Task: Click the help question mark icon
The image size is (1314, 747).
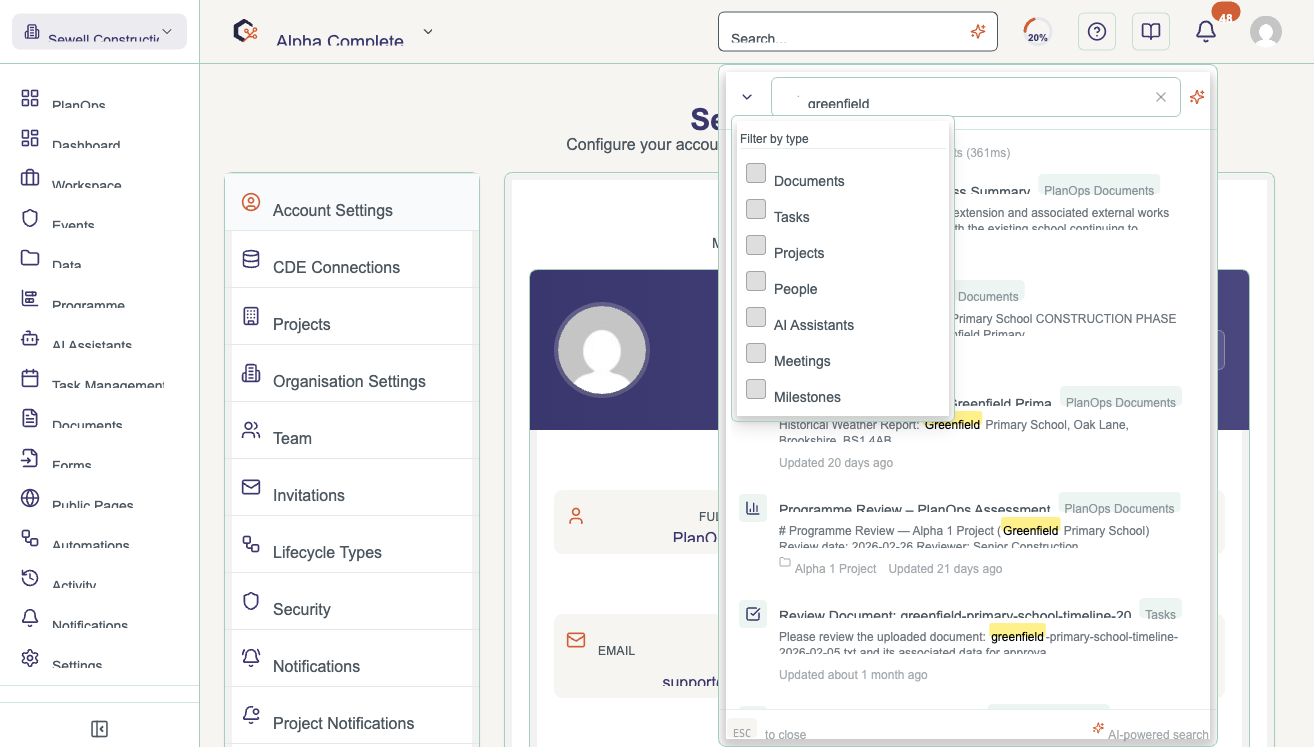Action: click(1097, 32)
